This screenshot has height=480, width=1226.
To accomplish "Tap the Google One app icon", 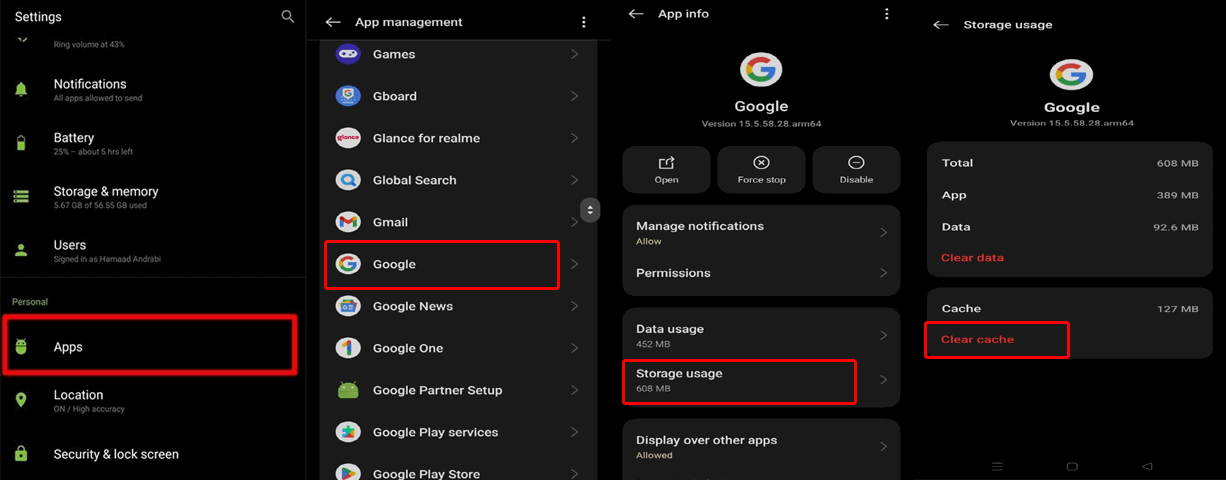I will coord(348,348).
